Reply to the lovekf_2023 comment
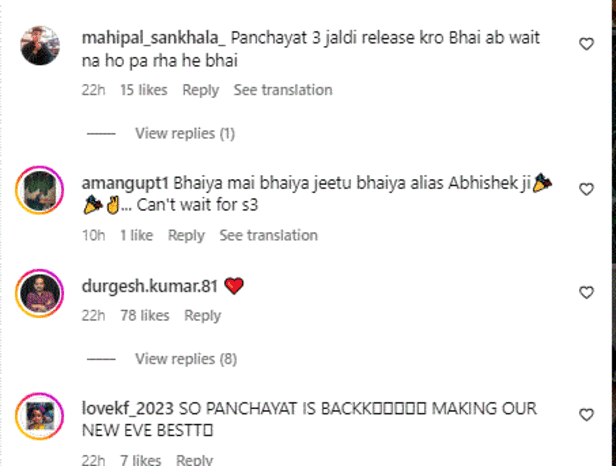Screen dimensions: 616x466 point(194,460)
